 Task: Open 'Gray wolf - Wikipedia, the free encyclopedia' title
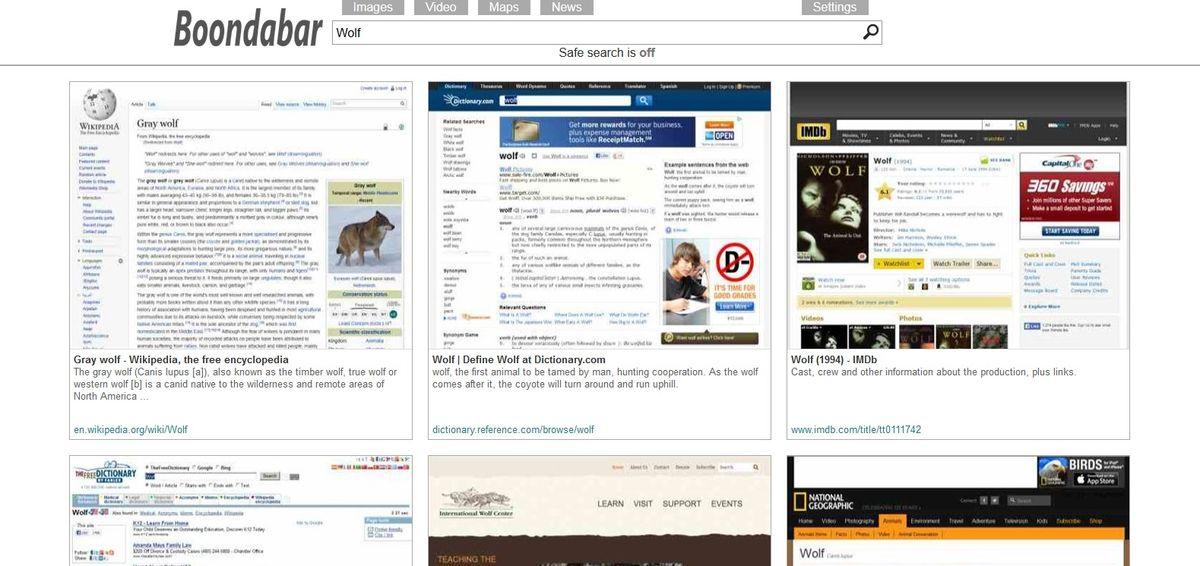181,360
